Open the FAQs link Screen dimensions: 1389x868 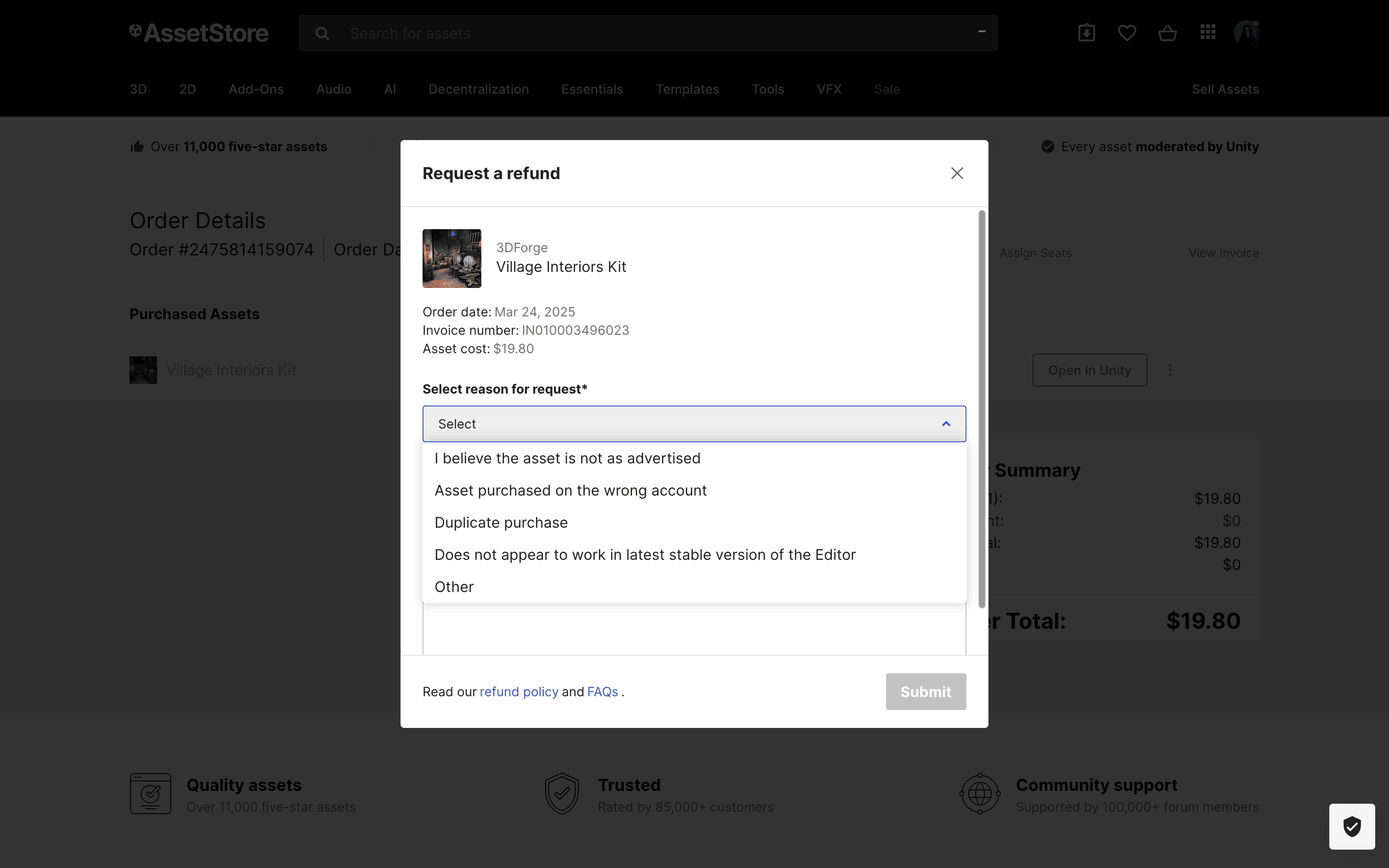[602, 692]
